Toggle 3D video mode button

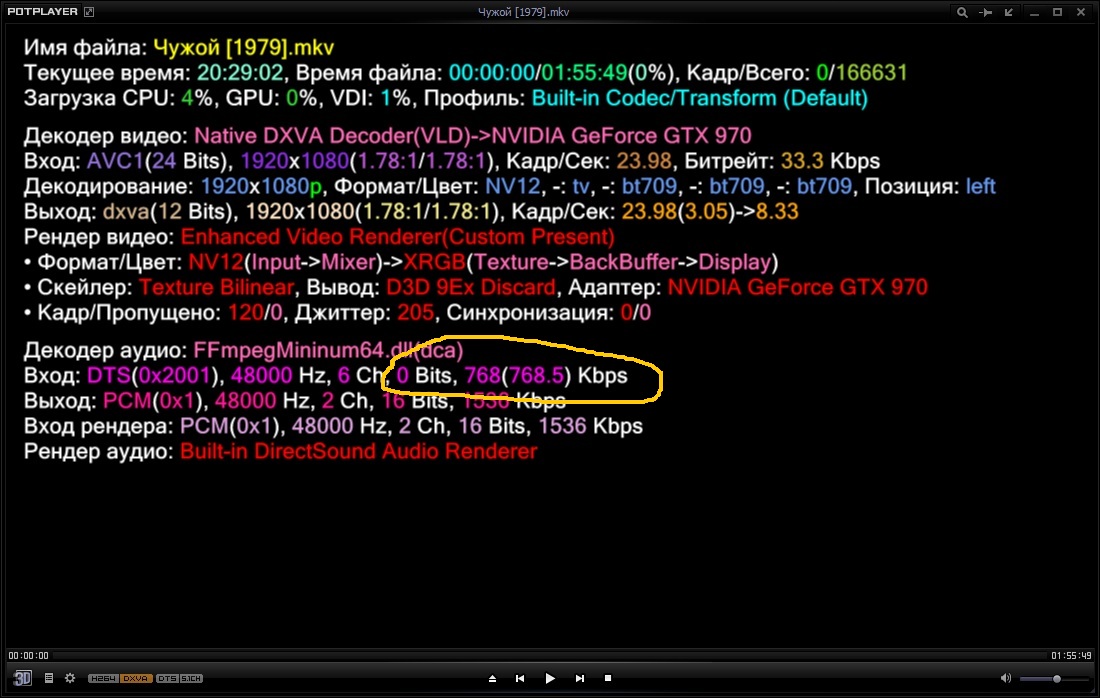(22, 678)
